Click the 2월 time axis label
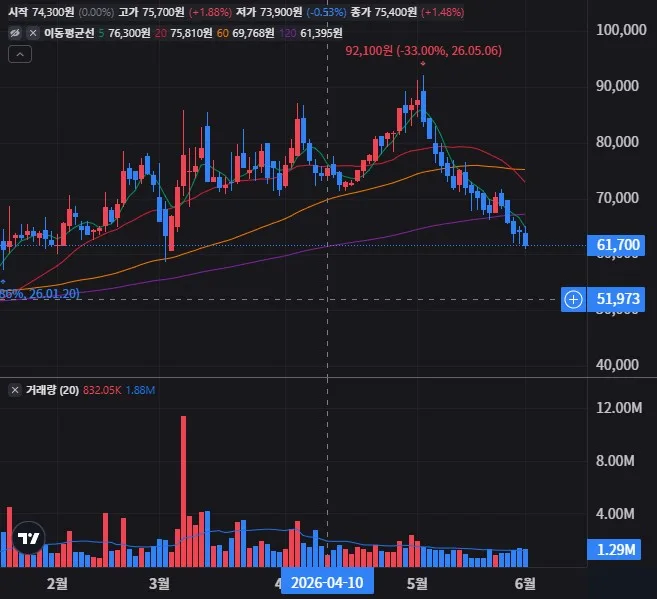This screenshot has height=599, width=657. pyautogui.click(x=57, y=584)
